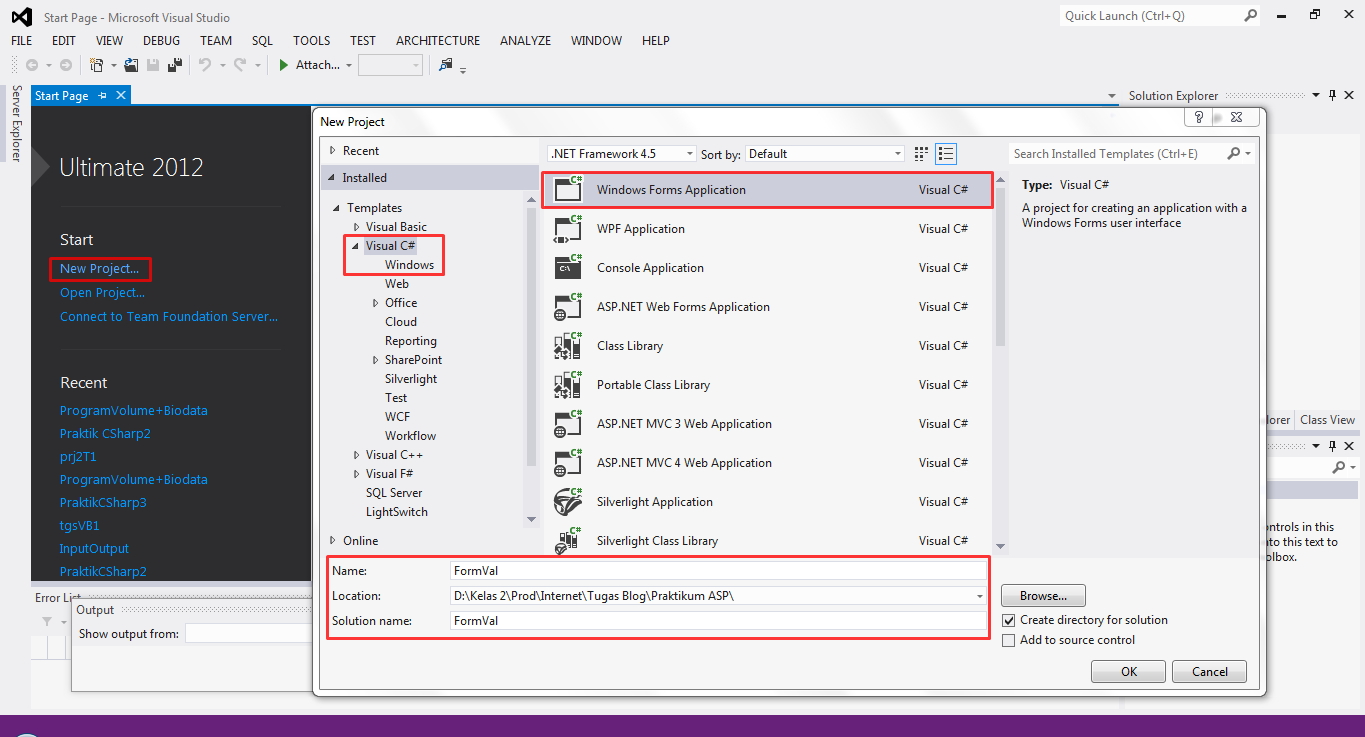Viewport: 1365px width, 737px height.
Task: Collapse the Installed section
Action: pyautogui.click(x=332, y=178)
